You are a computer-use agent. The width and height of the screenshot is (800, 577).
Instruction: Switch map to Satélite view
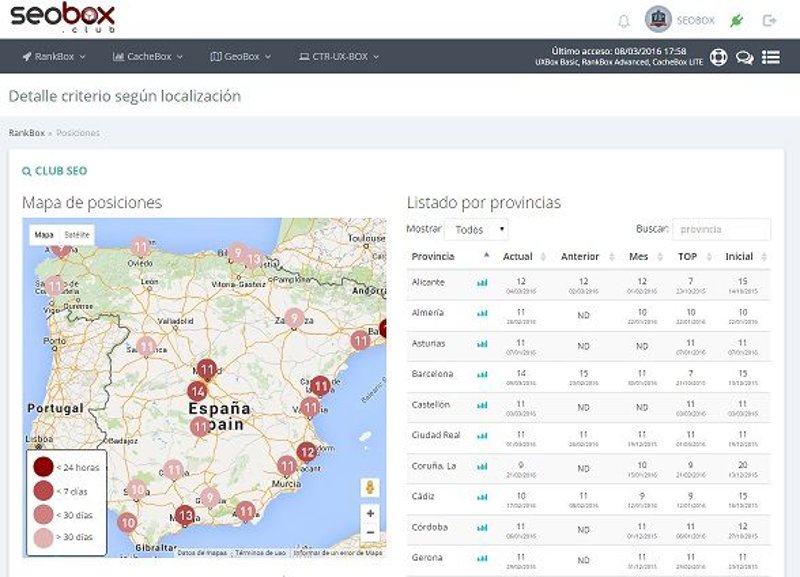tap(77, 235)
